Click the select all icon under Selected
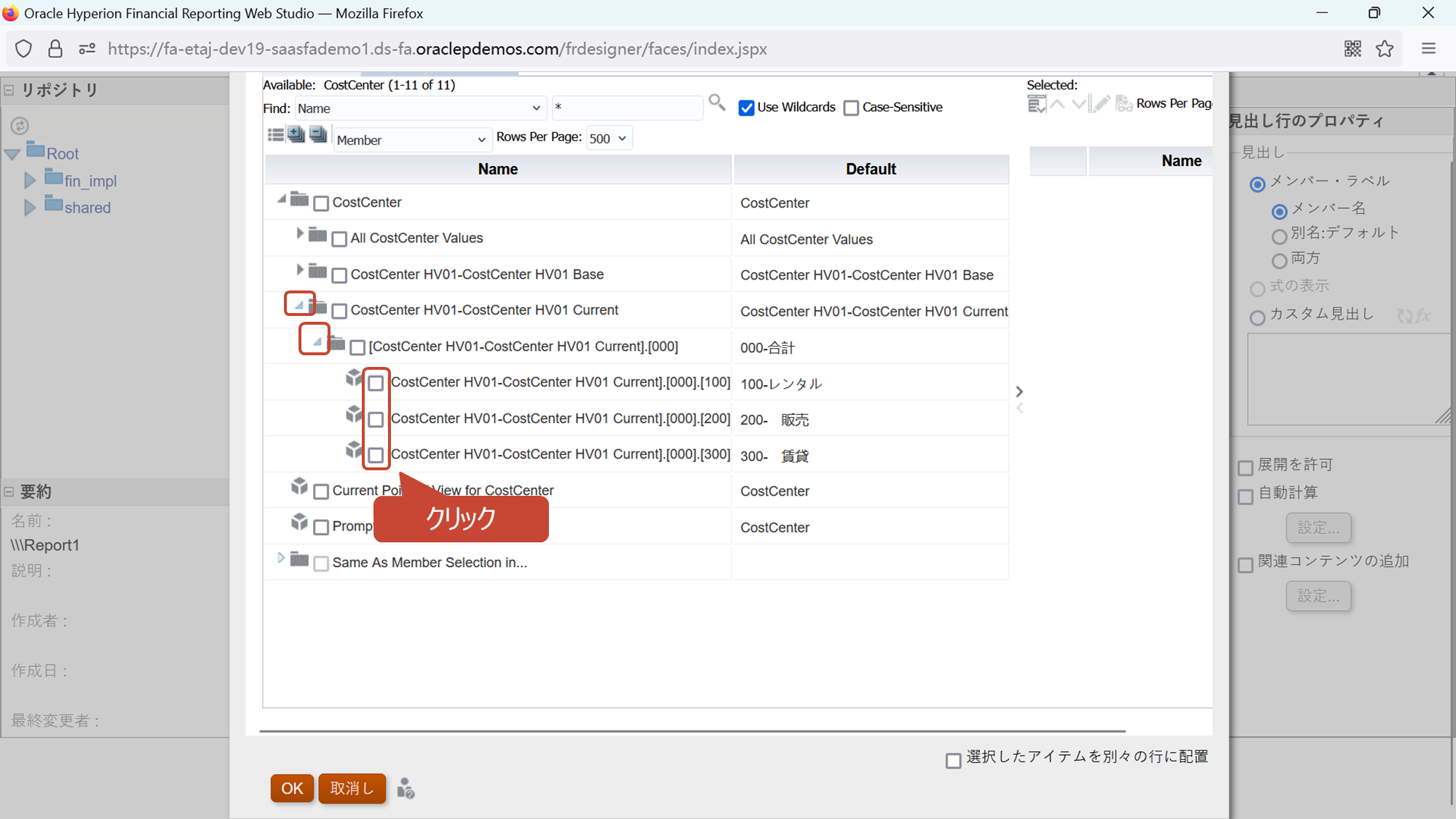 coord(1036,105)
